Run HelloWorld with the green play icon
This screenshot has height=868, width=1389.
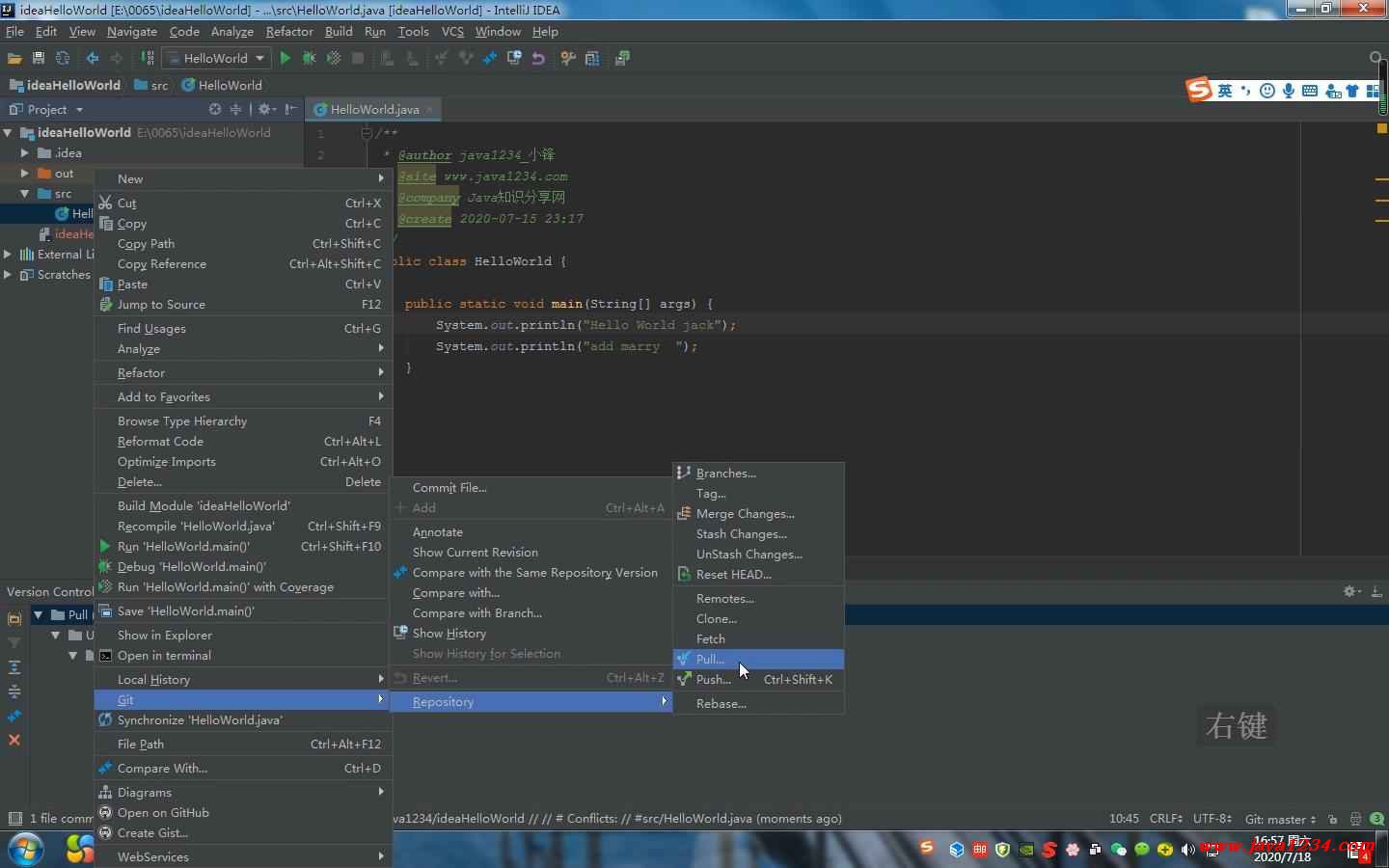tap(286, 58)
